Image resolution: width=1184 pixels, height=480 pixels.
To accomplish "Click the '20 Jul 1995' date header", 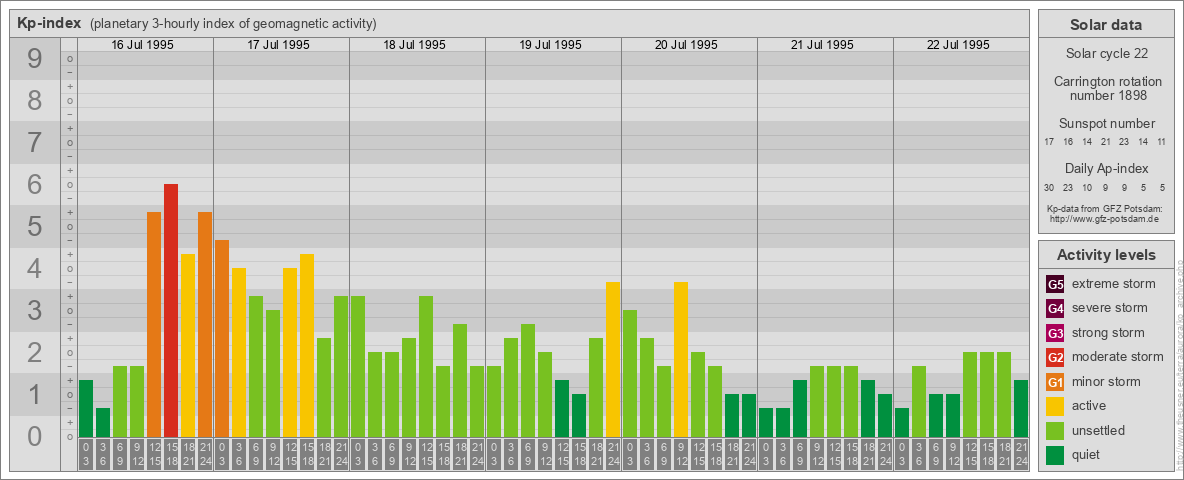I will pos(686,45).
